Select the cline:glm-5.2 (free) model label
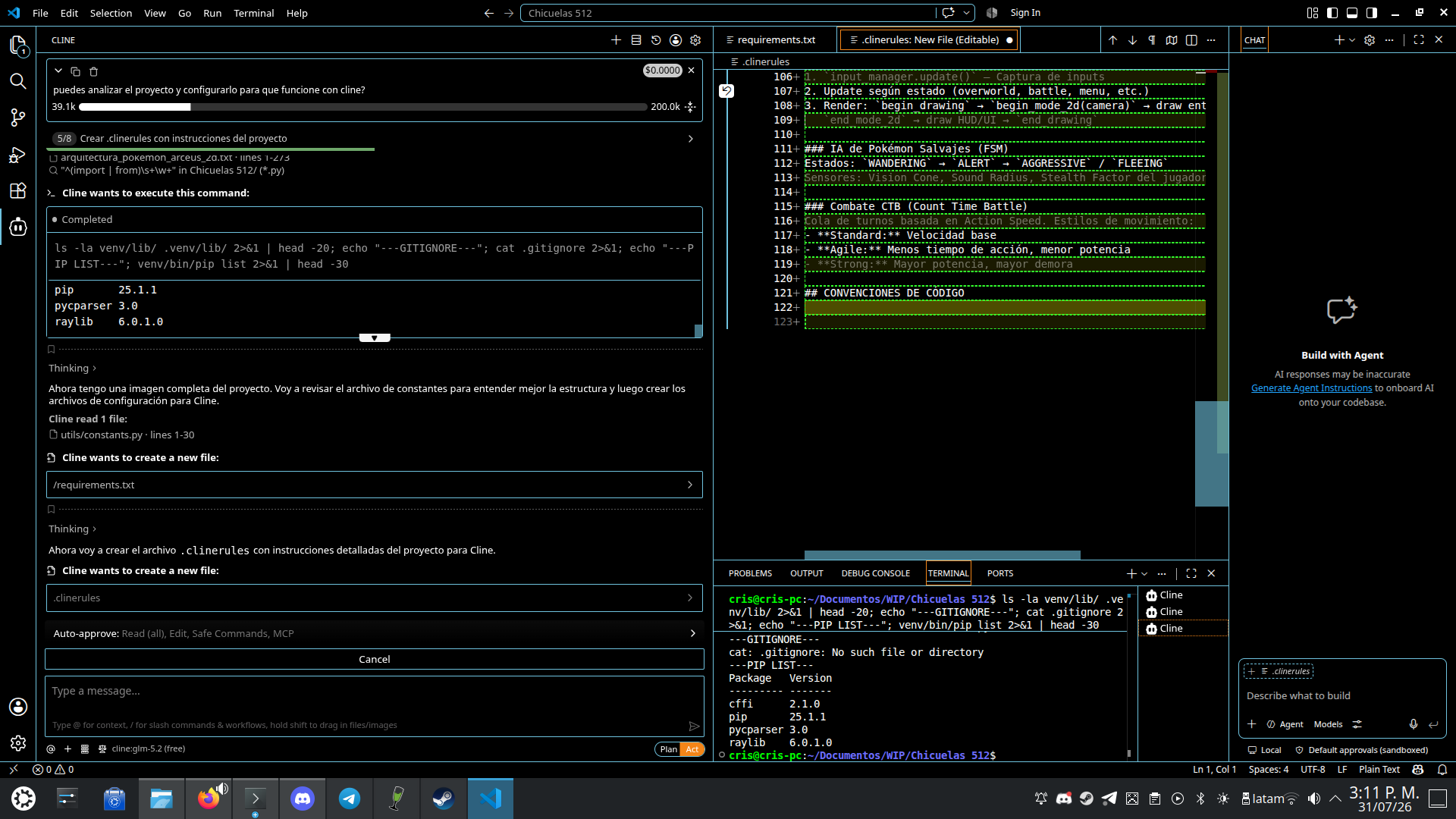 click(x=149, y=749)
